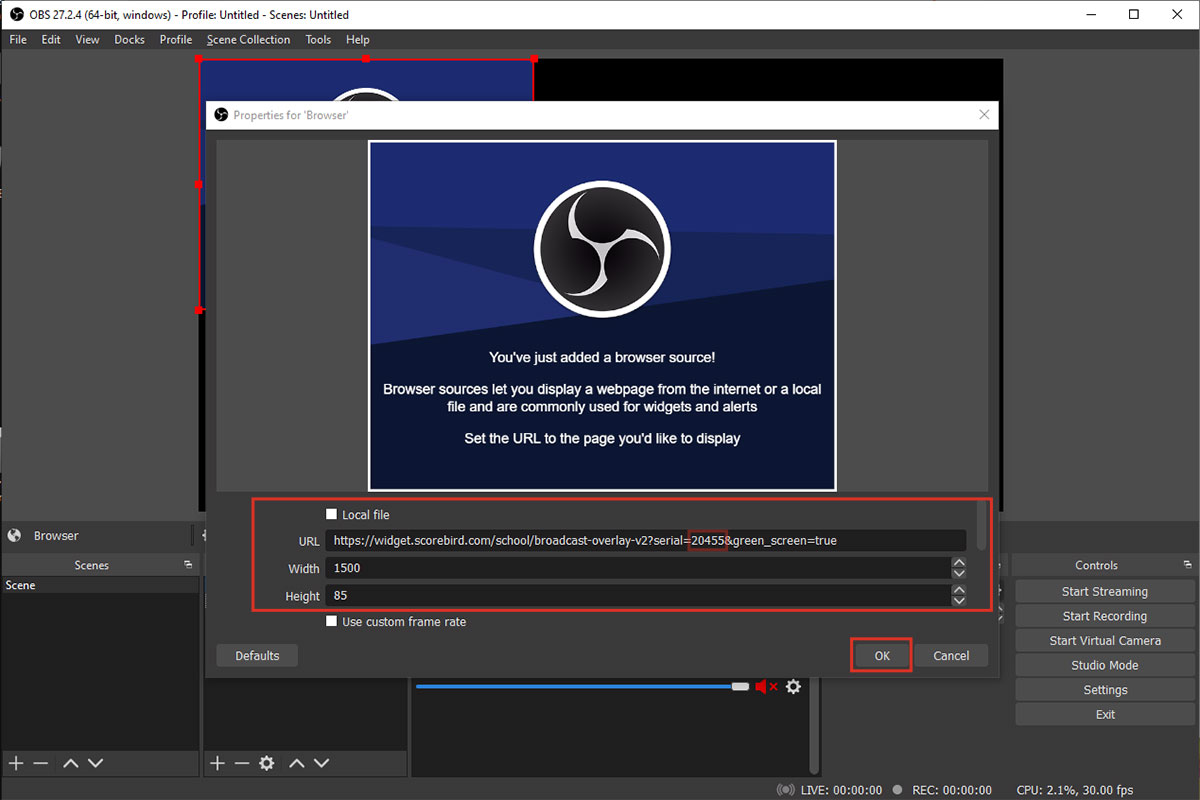Open OBS Settings from Controls
Image resolution: width=1200 pixels, height=800 pixels.
point(1105,690)
